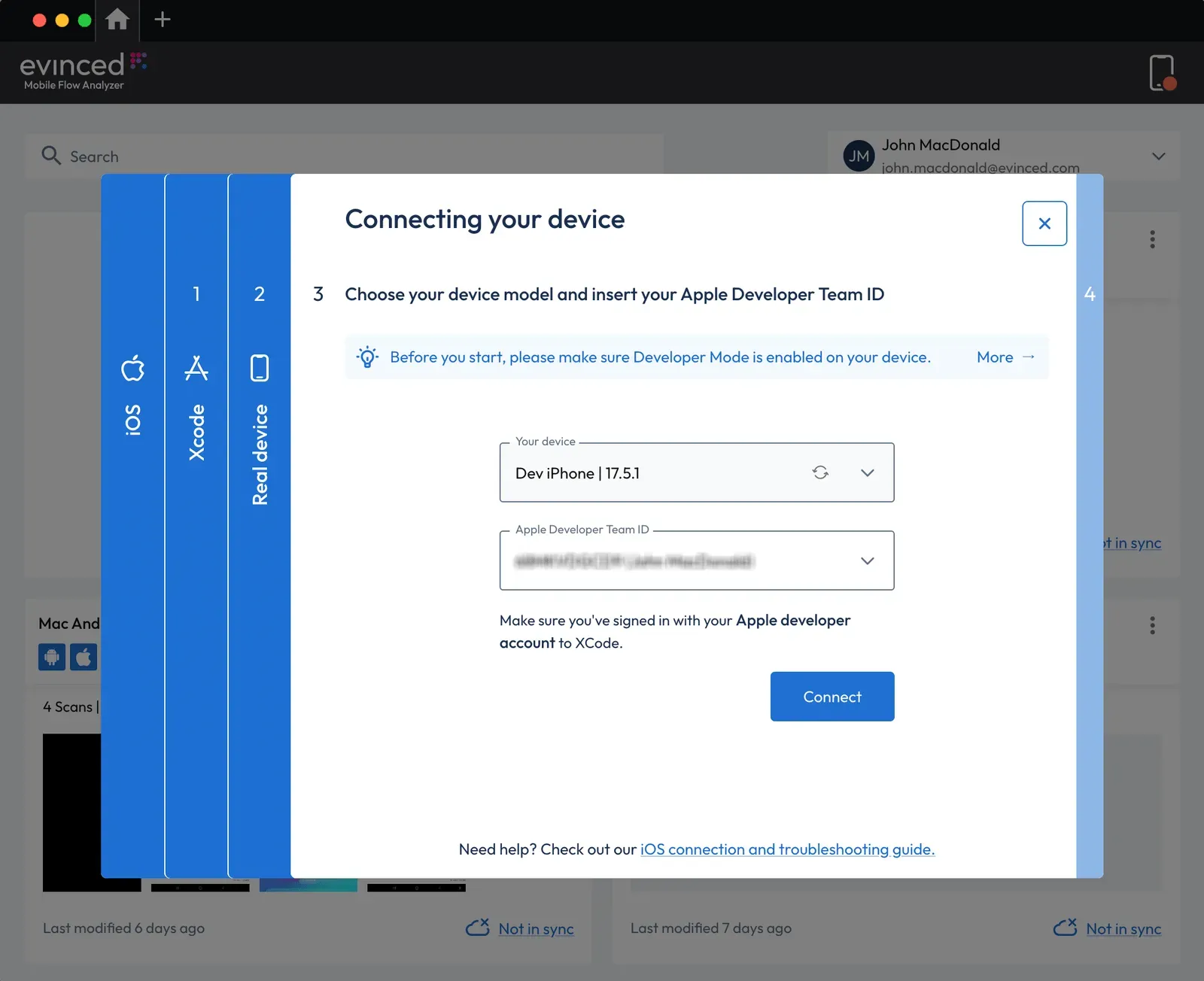Expand Apple Developer Team ID dropdown
Viewport: 1204px width, 981px height.
pyautogui.click(x=868, y=560)
